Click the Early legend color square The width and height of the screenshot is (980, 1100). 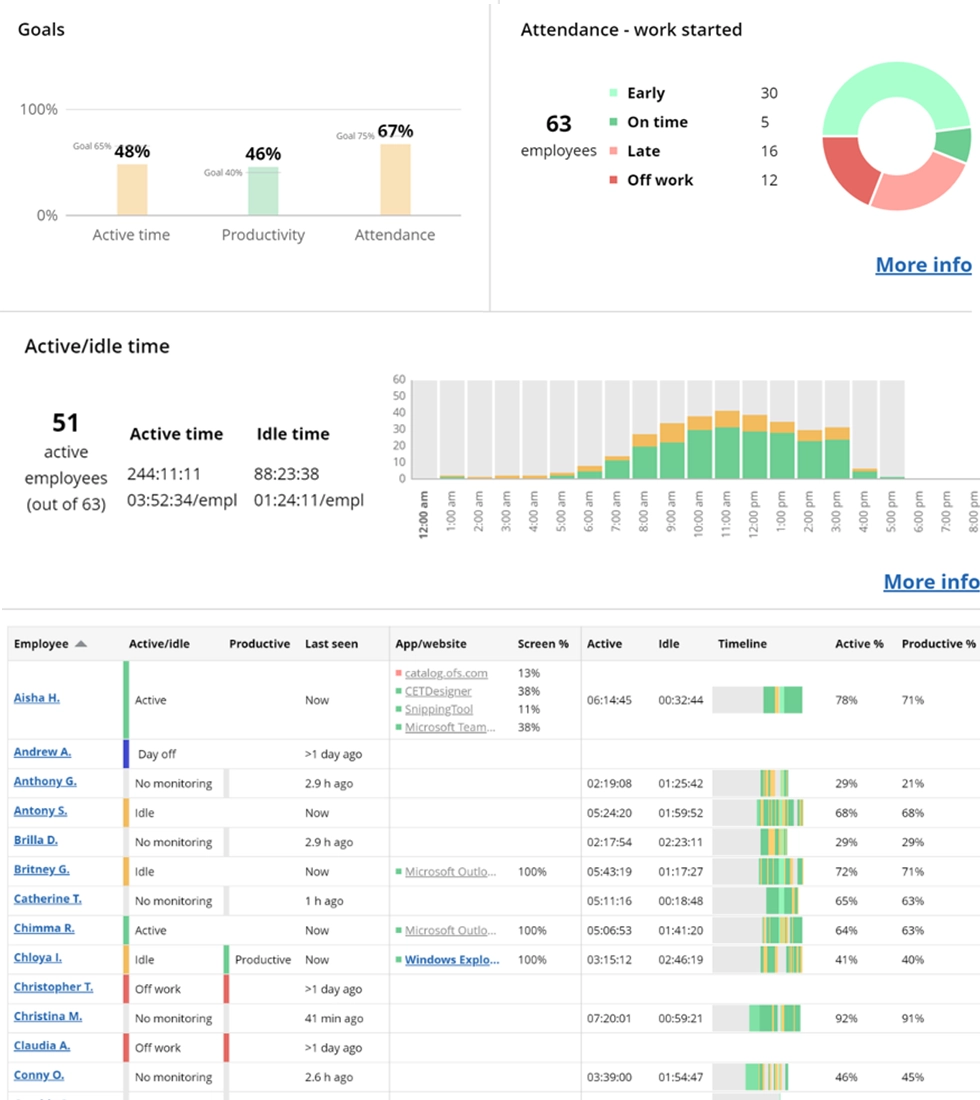click(613, 93)
